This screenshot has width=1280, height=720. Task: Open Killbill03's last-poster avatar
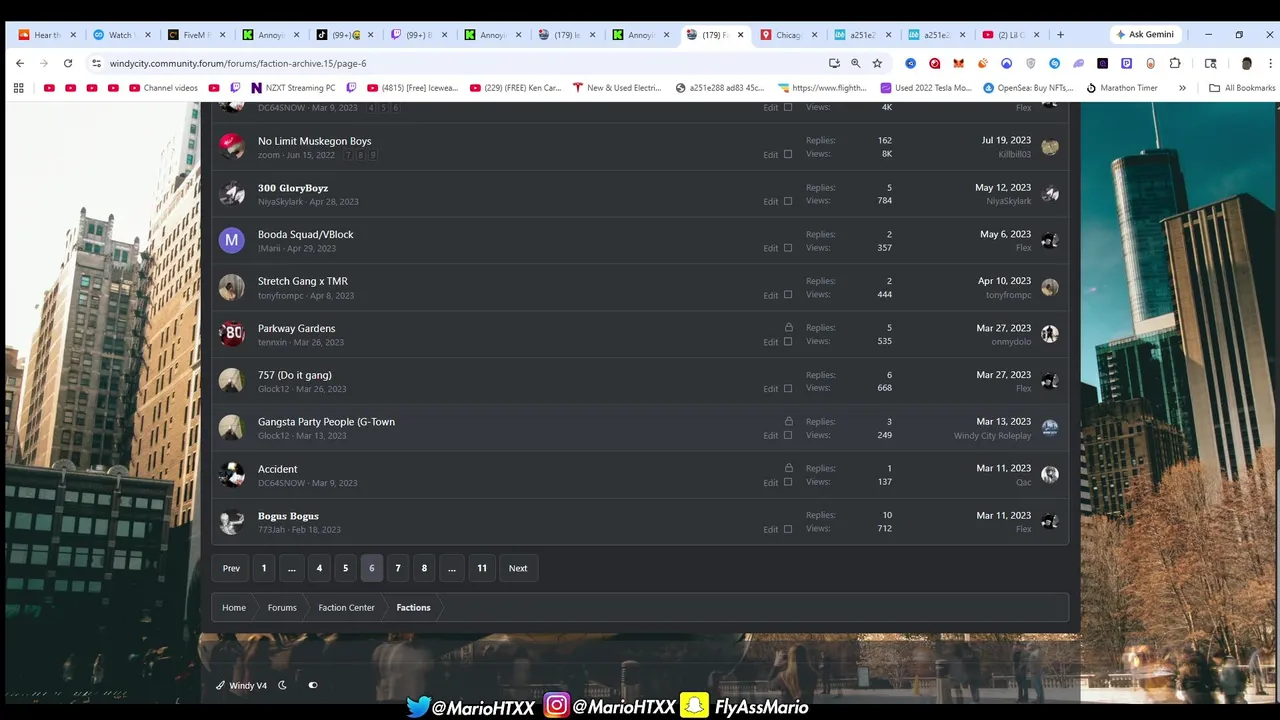[x=1050, y=147]
